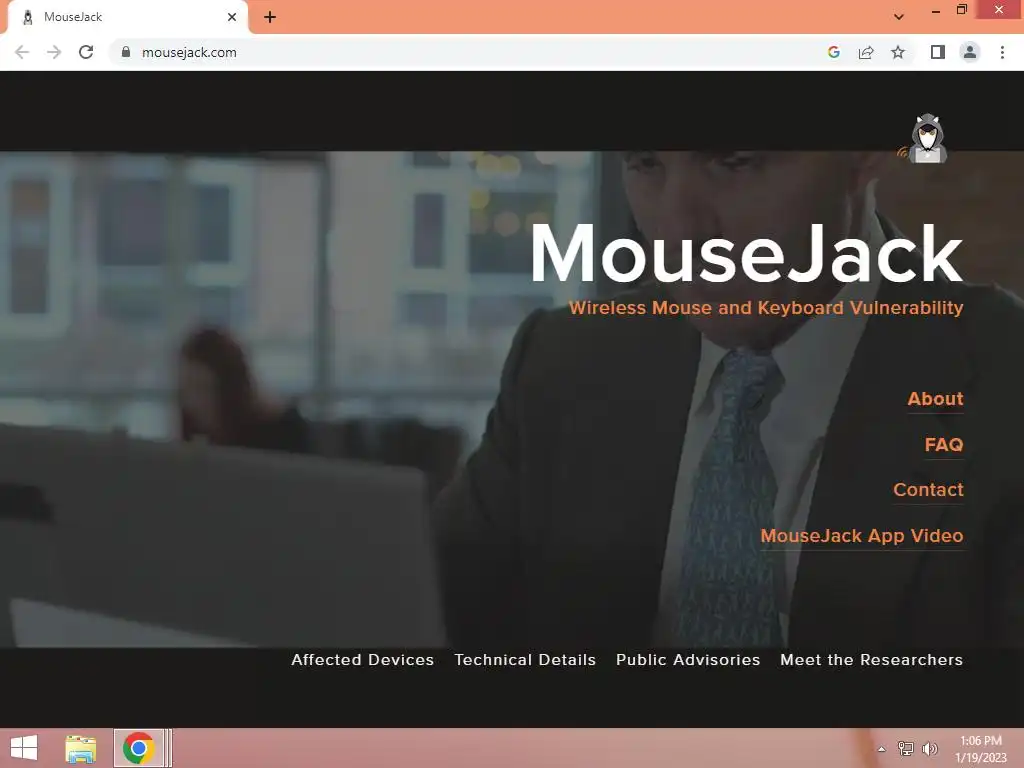Screen dimensions: 1024x768
Task: Go to Meet the Researchers
Action: [x=871, y=660]
